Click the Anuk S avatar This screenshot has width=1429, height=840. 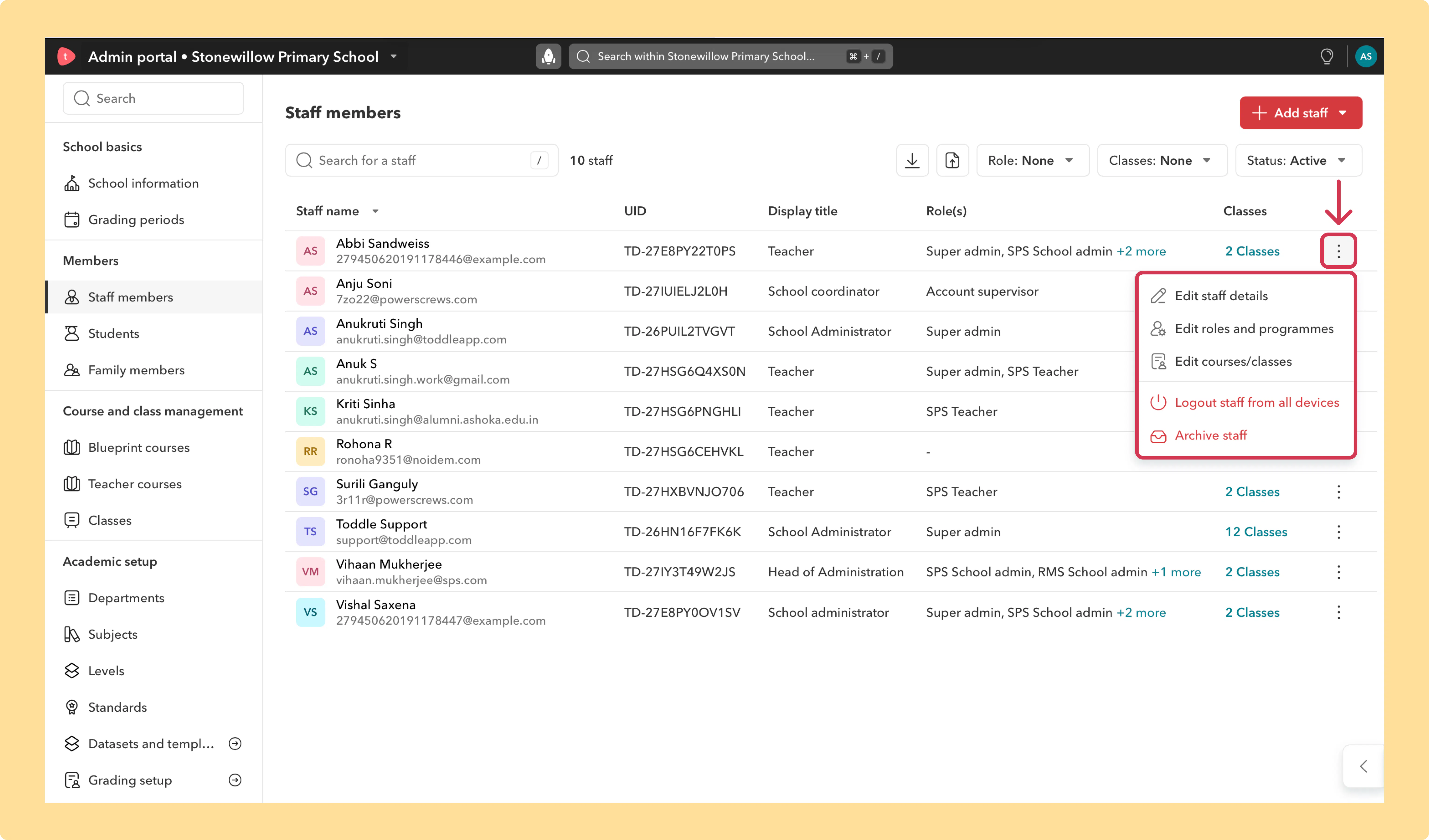click(x=310, y=371)
